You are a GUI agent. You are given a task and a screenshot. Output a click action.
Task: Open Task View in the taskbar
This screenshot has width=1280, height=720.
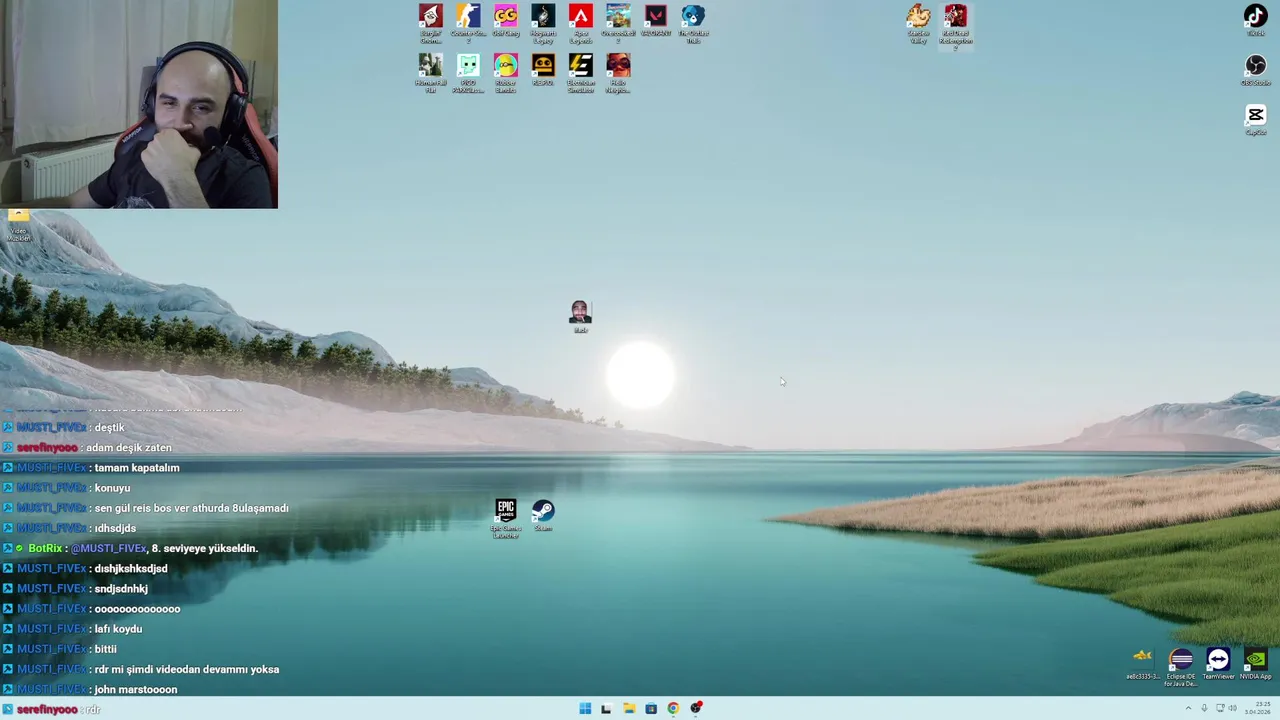[x=606, y=708]
